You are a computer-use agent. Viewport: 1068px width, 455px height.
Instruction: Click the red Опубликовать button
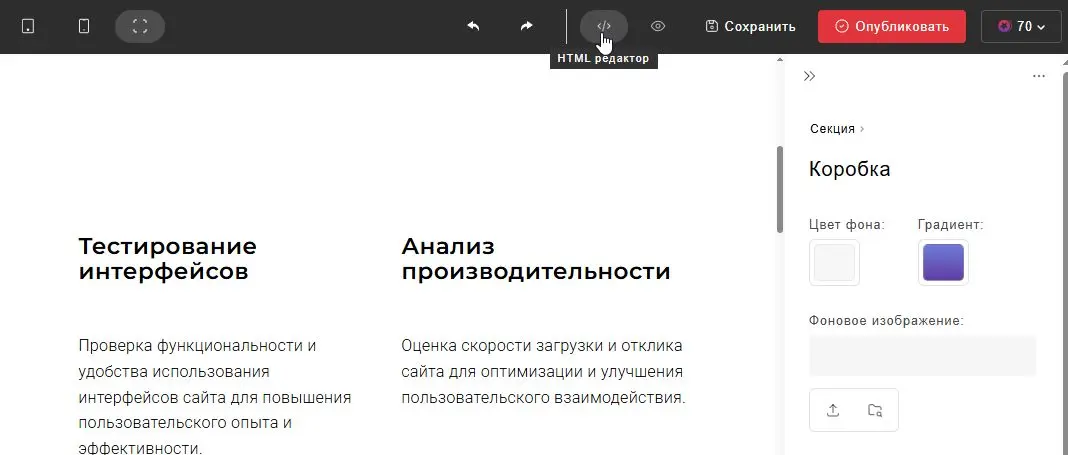[x=892, y=27]
